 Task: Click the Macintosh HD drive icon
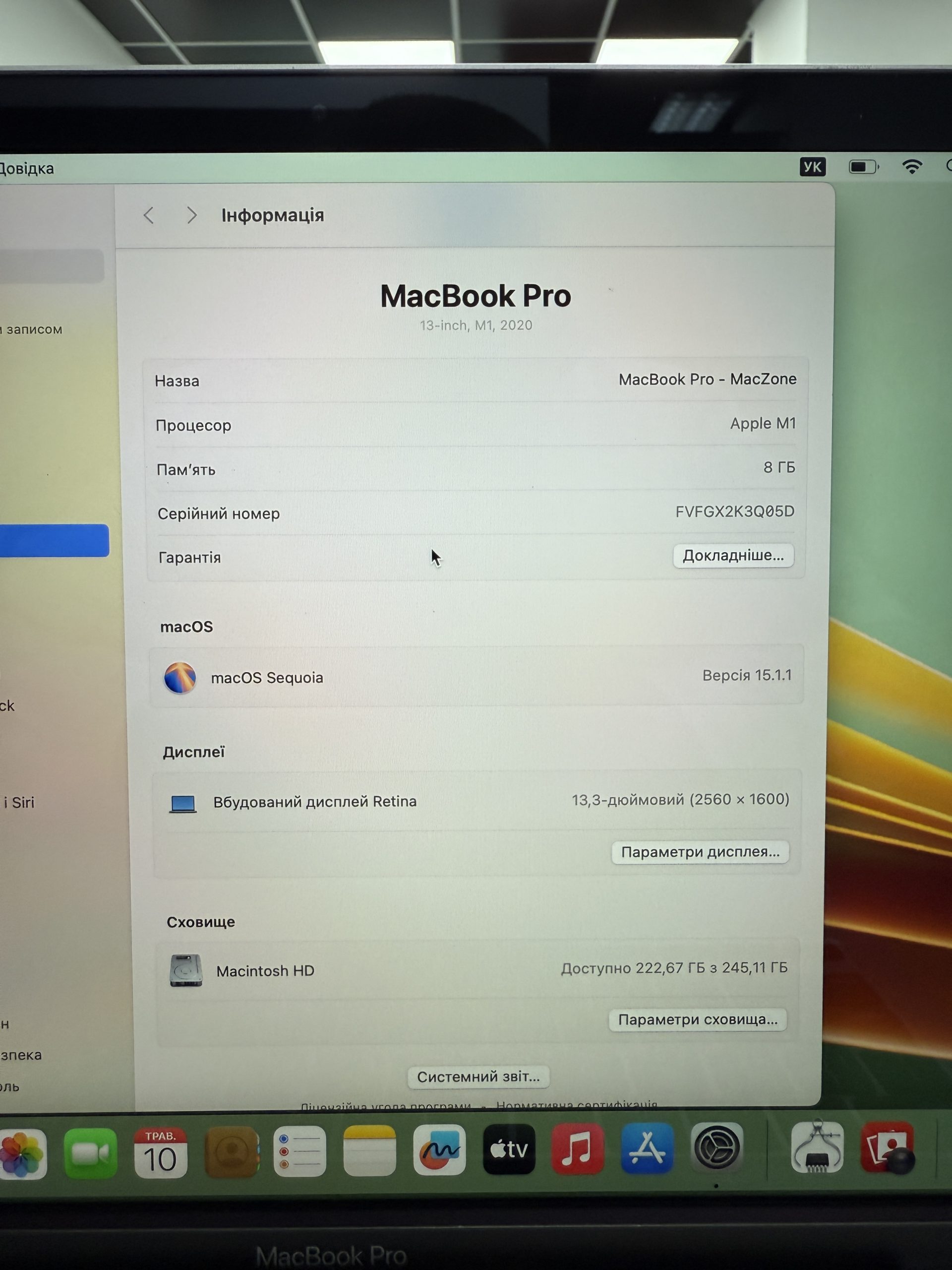click(x=186, y=970)
